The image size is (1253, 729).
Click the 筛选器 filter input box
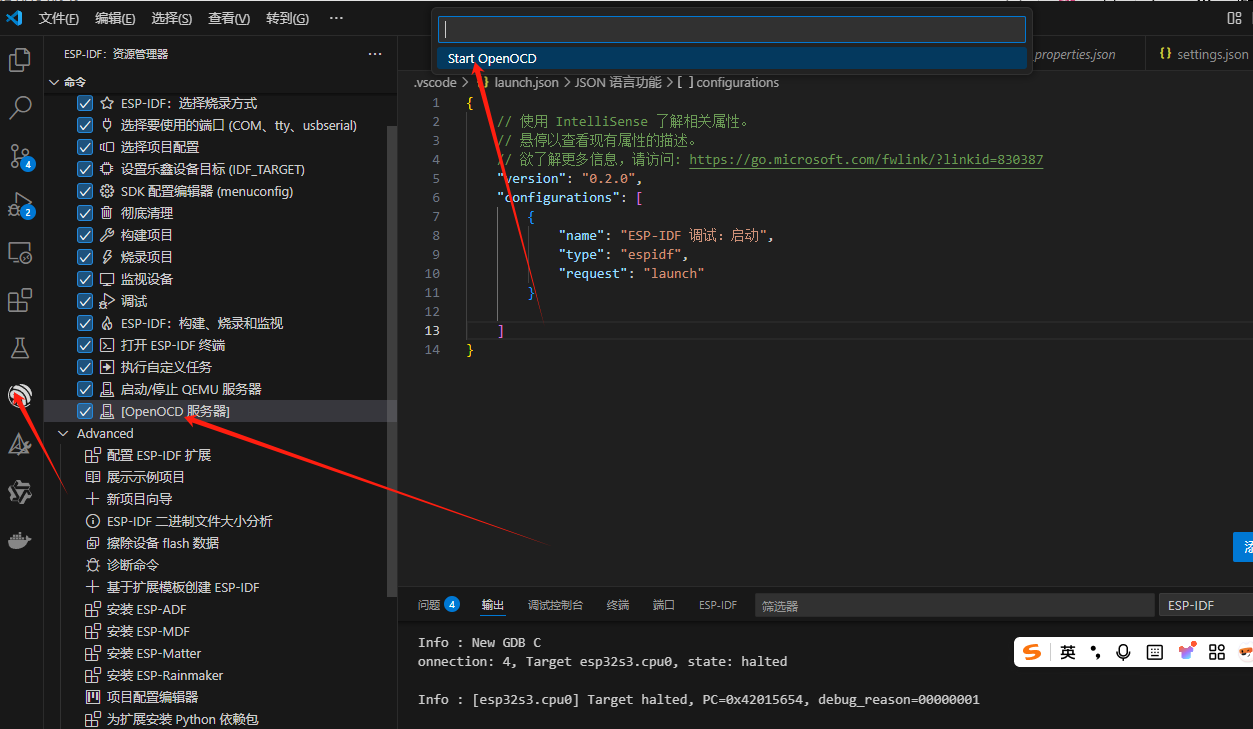click(x=953, y=605)
